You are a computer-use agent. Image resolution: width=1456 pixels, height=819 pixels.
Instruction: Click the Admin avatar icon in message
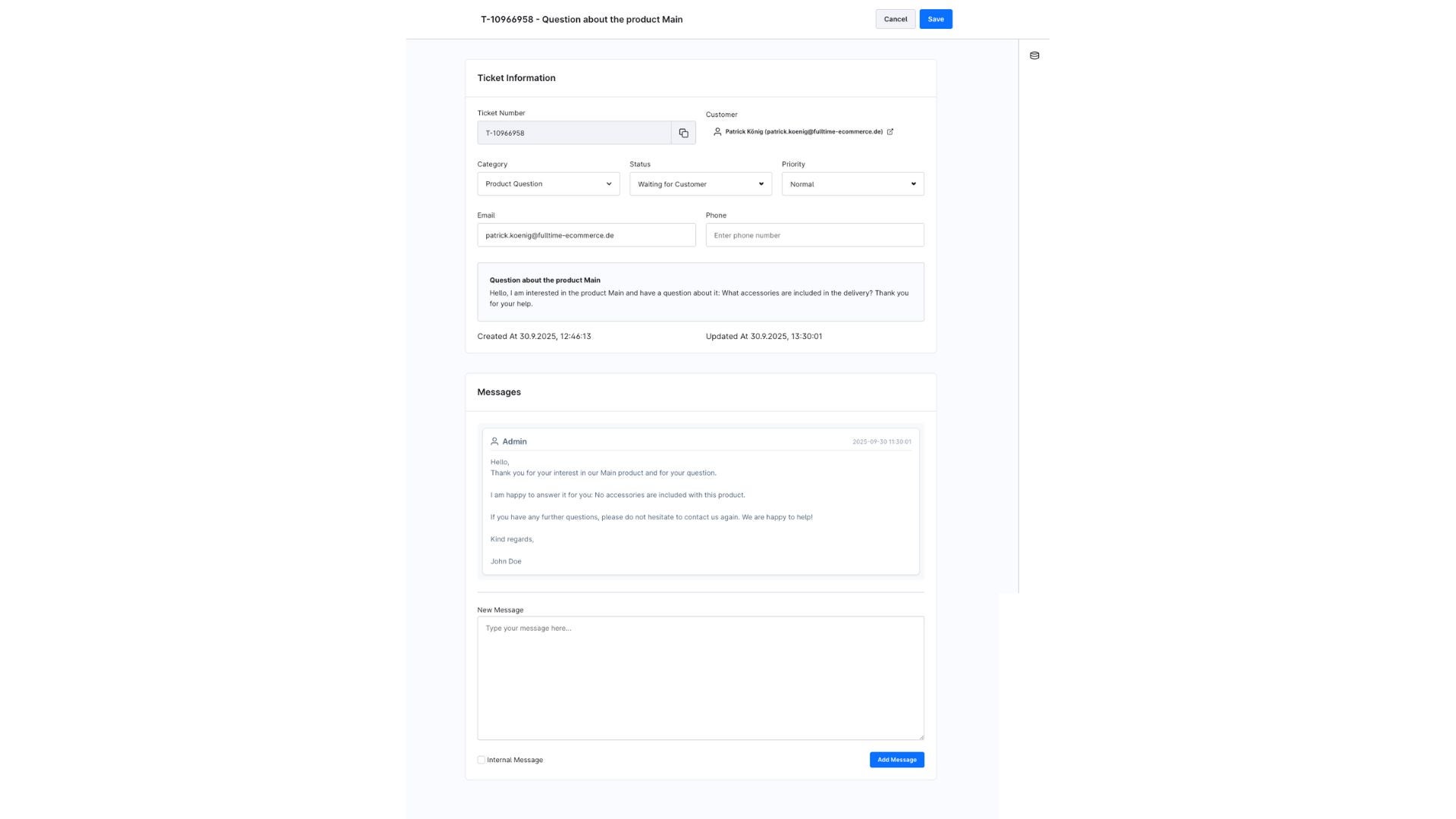[494, 441]
